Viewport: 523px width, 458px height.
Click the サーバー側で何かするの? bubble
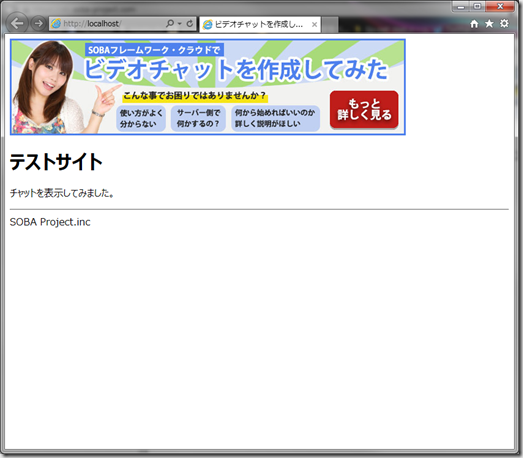tap(198, 118)
